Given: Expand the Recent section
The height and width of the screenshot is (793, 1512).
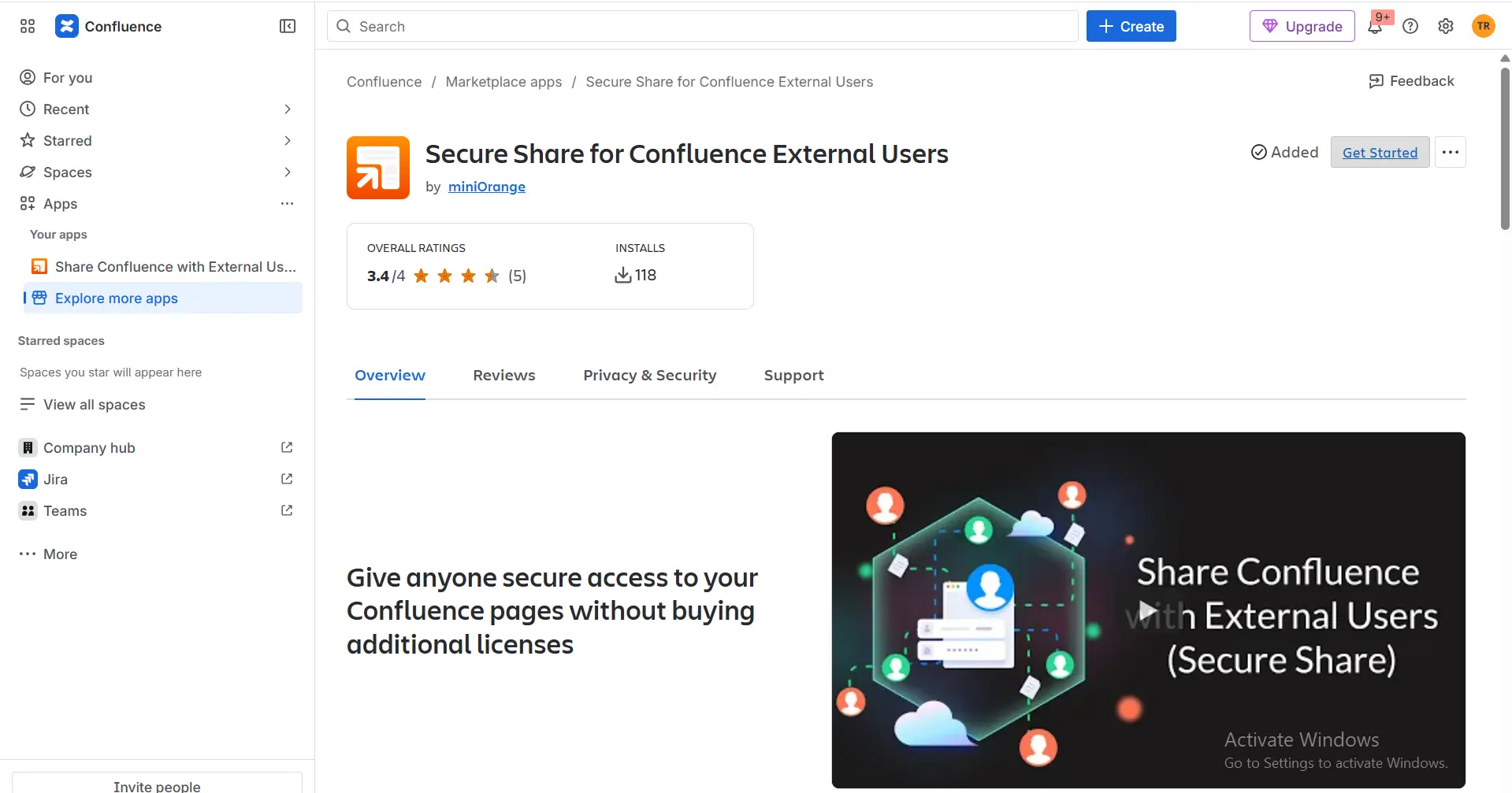Looking at the screenshot, I should pos(287,109).
